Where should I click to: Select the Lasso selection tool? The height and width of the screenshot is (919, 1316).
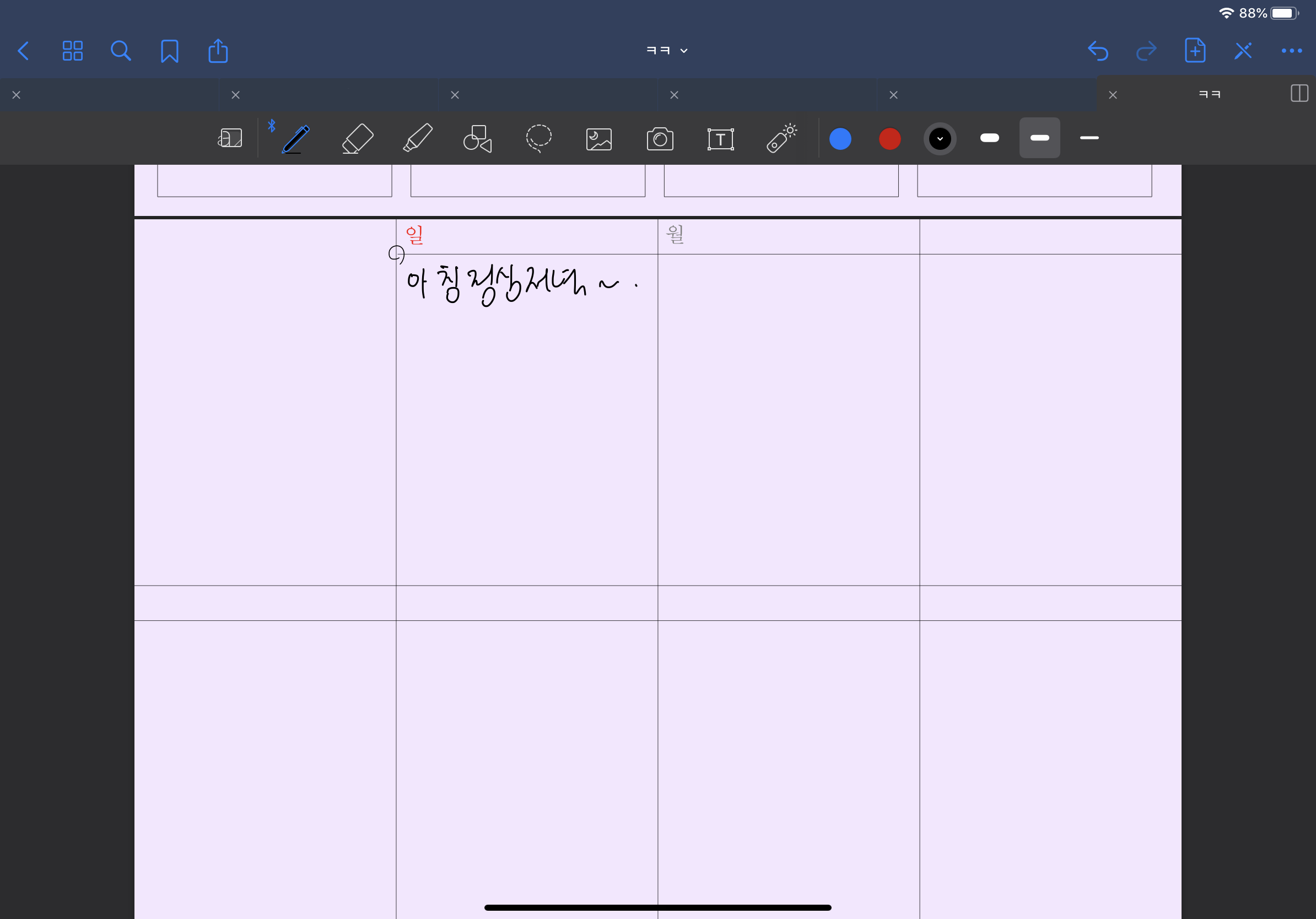click(538, 139)
